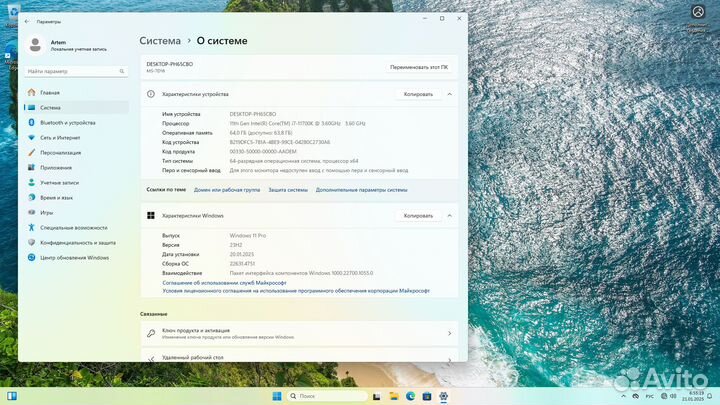Click the Settings gear icon on the taskbar
Image resolution: width=720 pixels, height=405 pixels.
point(444,396)
